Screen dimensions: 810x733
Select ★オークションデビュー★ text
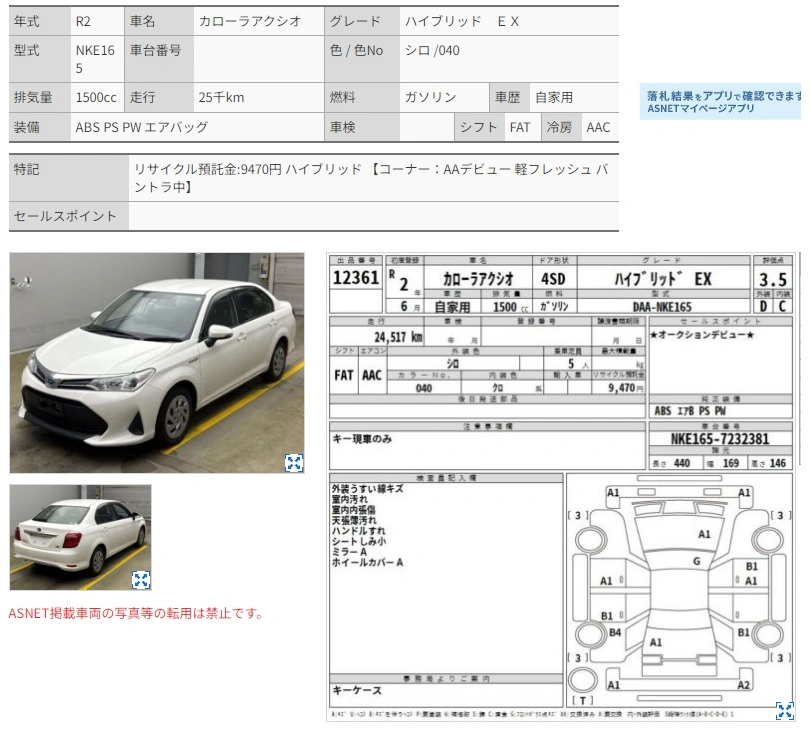[702, 335]
